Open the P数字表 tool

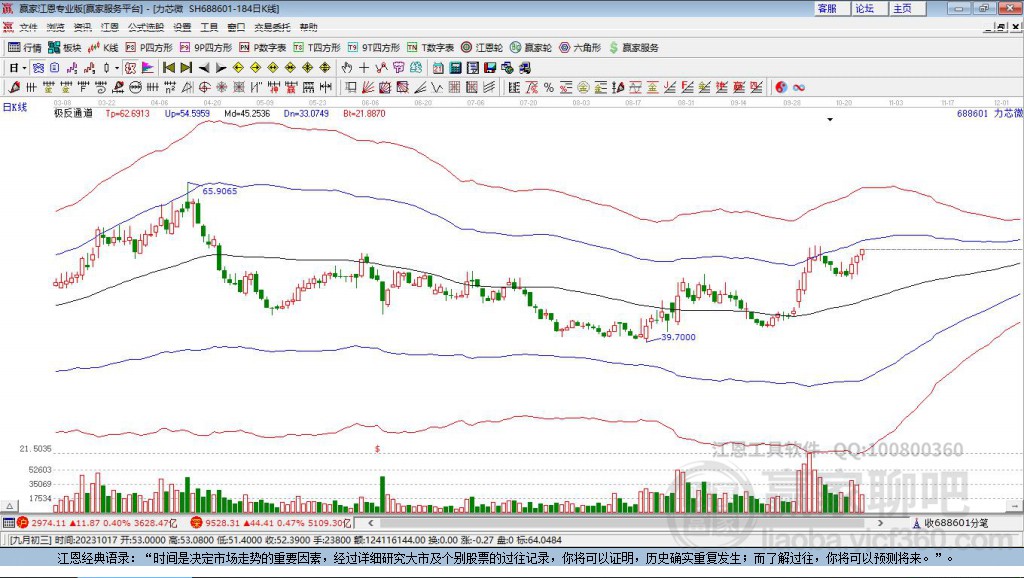[263, 48]
